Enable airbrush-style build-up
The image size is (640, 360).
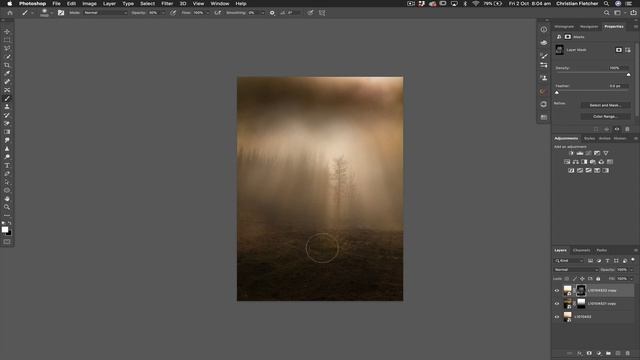click(x=218, y=13)
